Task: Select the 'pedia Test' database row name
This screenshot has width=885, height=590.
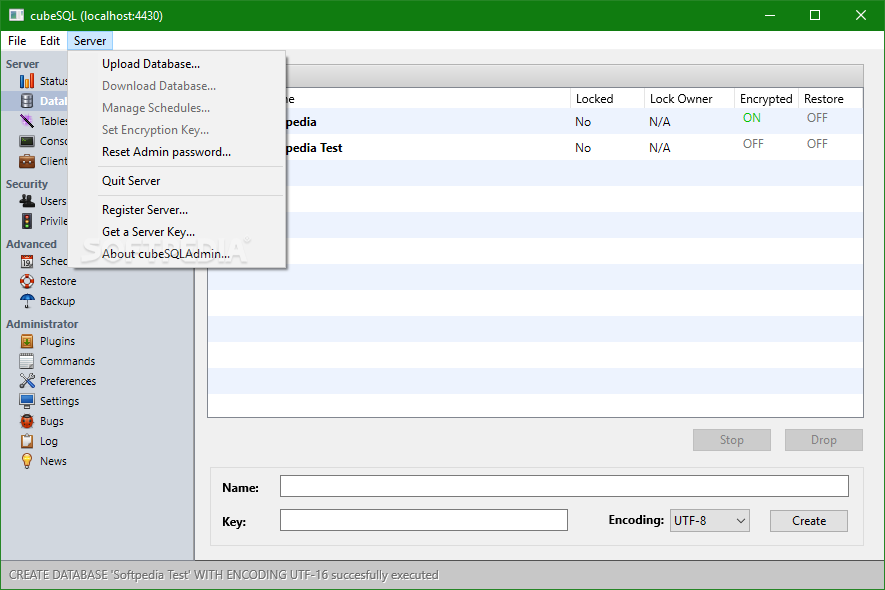Action: click(314, 148)
